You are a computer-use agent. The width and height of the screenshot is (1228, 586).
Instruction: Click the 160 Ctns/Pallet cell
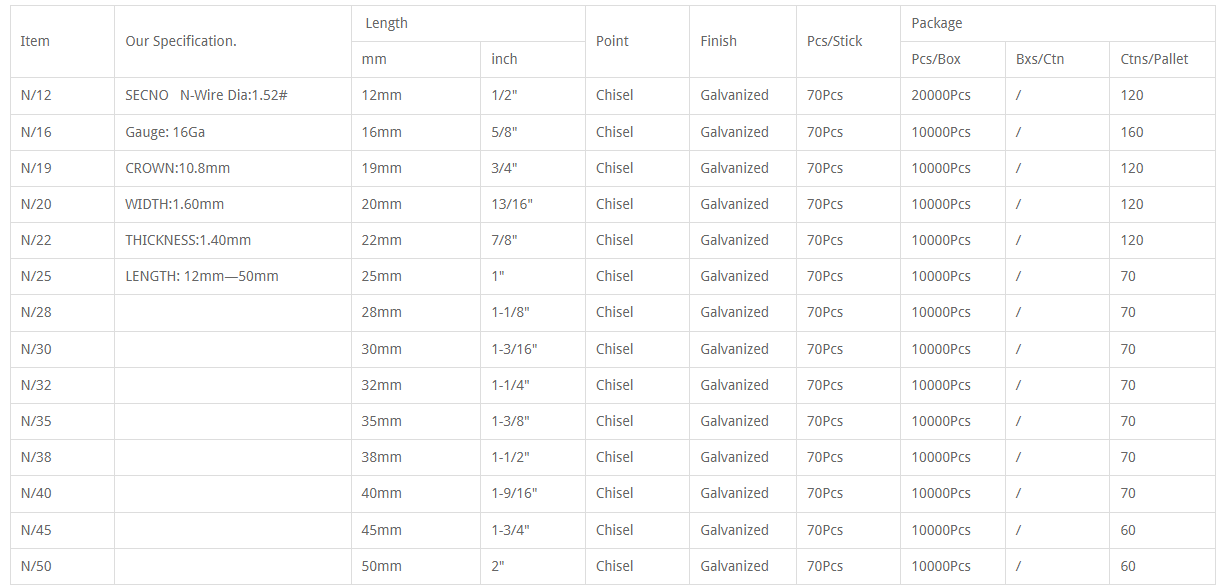(1162, 132)
